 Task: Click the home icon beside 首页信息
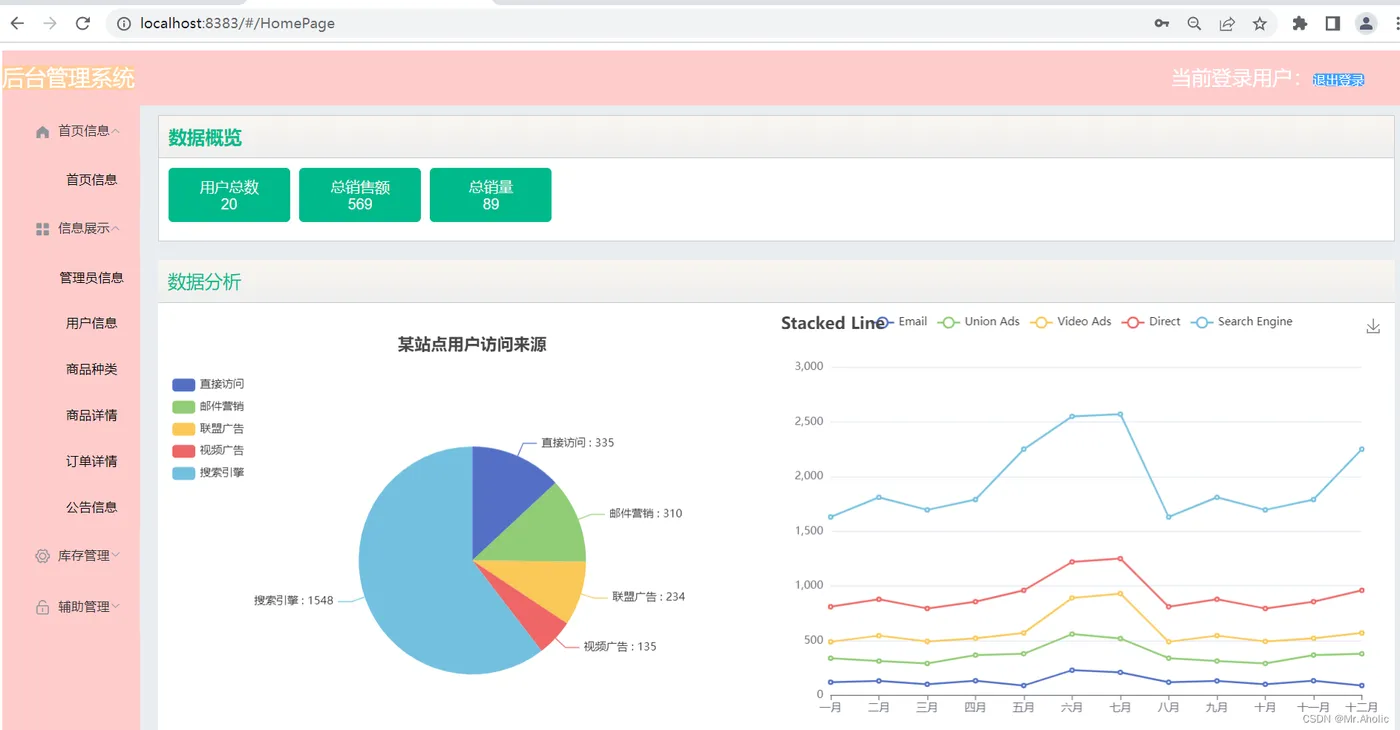(42, 131)
